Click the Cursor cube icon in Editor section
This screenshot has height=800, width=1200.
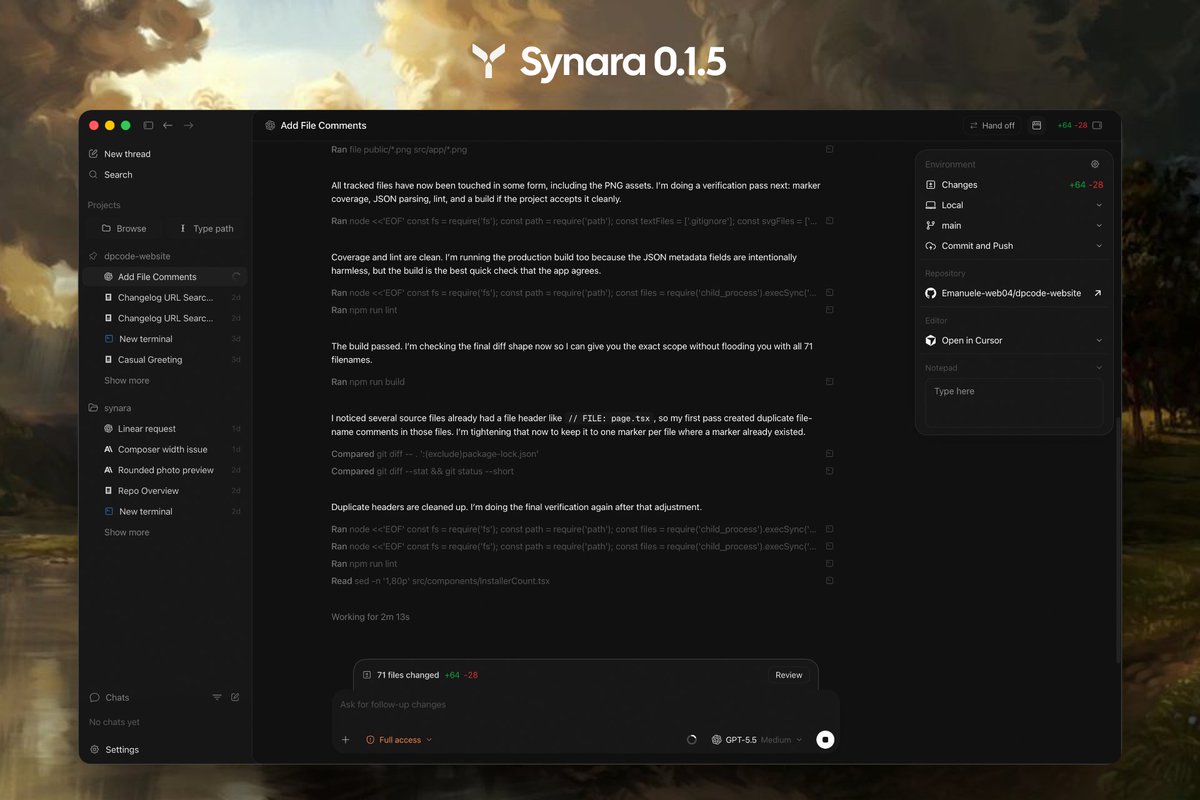click(930, 341)
